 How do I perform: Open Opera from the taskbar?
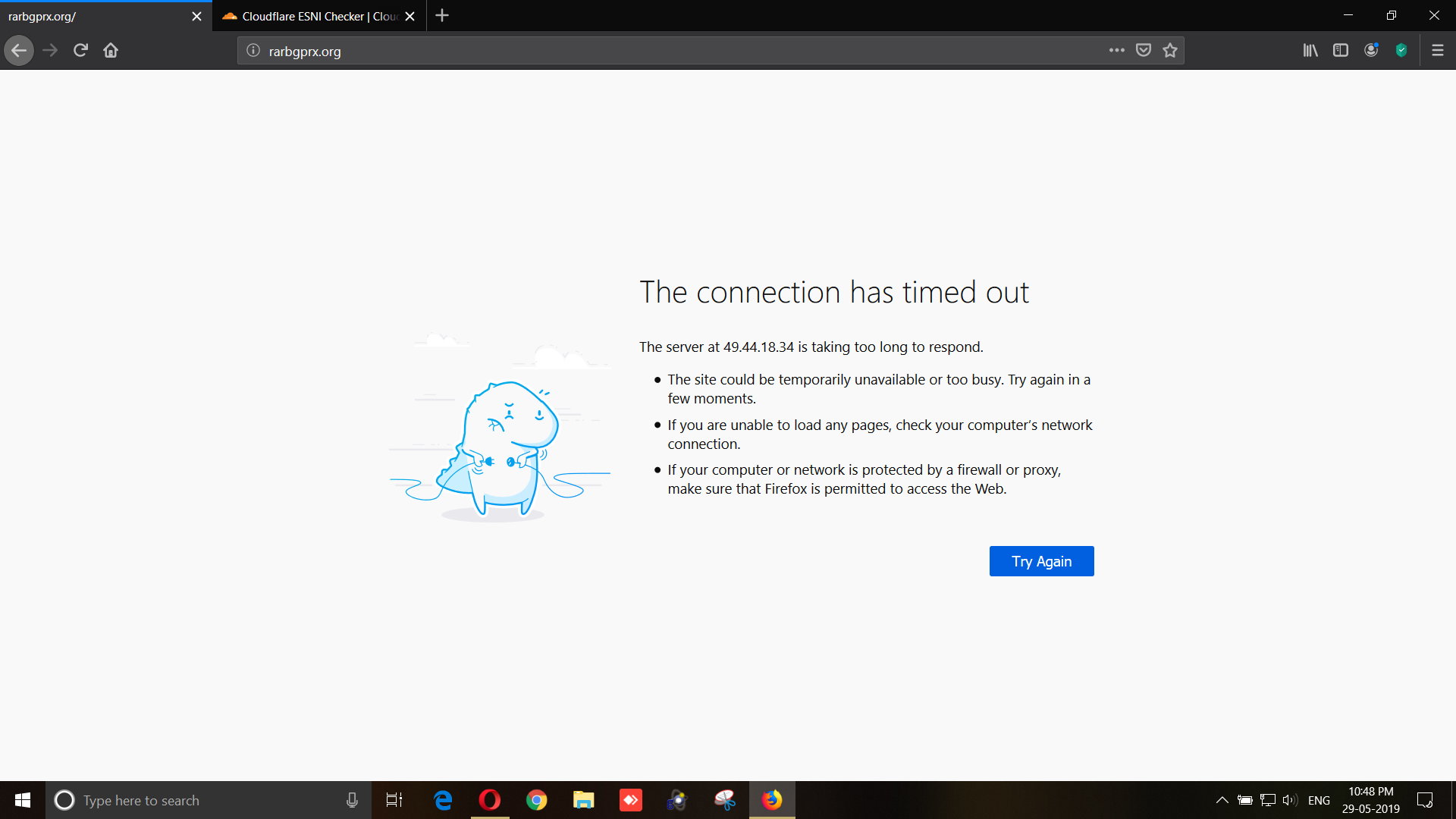click(x=490, y=800)
